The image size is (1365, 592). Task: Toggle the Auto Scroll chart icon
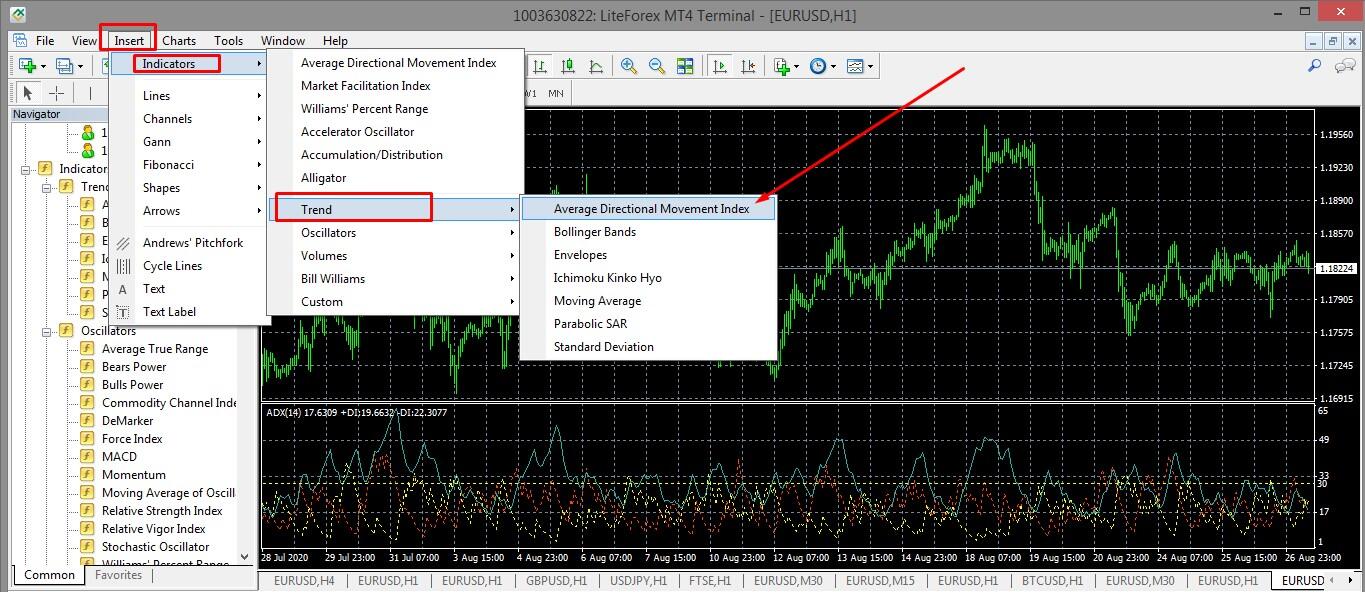(x=719, y=66)
